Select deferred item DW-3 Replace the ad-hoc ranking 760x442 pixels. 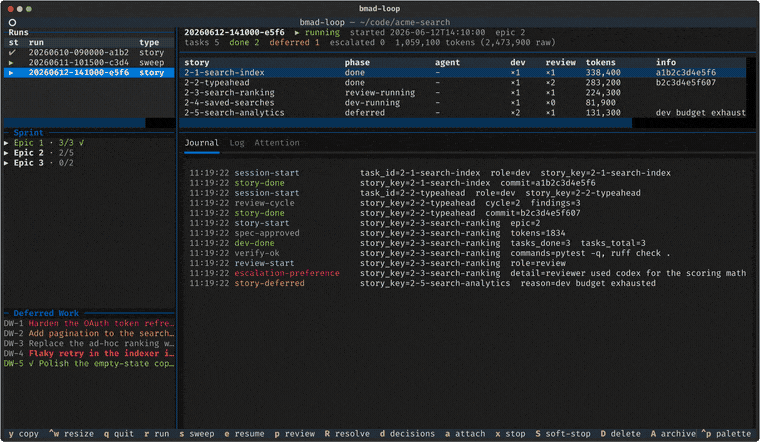click(x=89, y=343)
